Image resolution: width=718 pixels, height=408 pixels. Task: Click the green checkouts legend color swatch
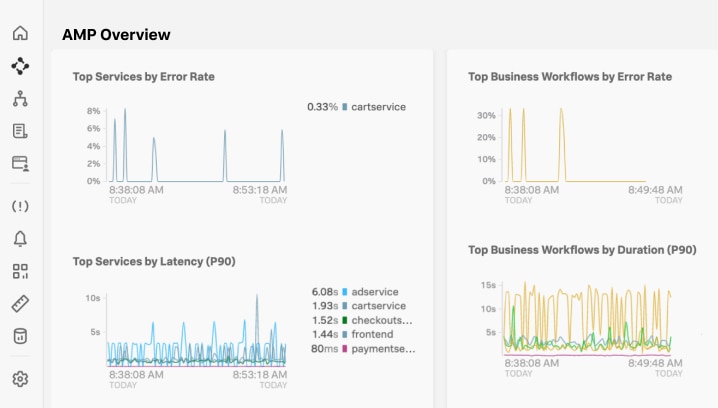click(x=345, y=320)
